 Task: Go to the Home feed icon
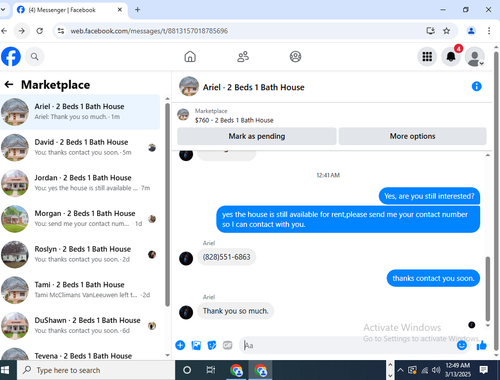pos(190,56)
